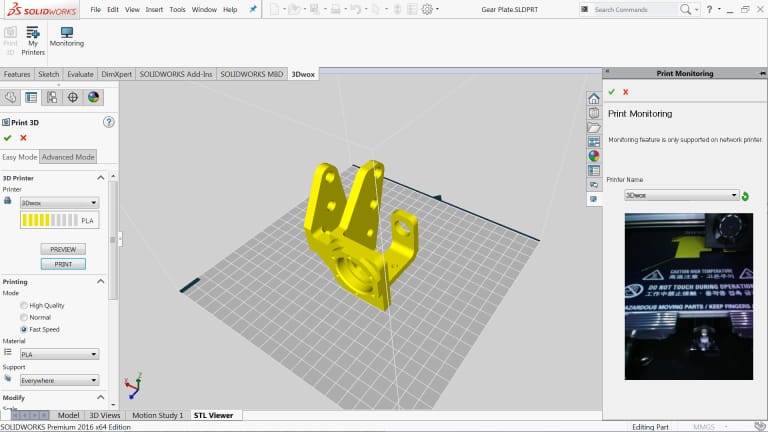This screenshot has width=768, height=432.
Task: Click the refresh icon beside Printer Name
Action: pos(746,196)
